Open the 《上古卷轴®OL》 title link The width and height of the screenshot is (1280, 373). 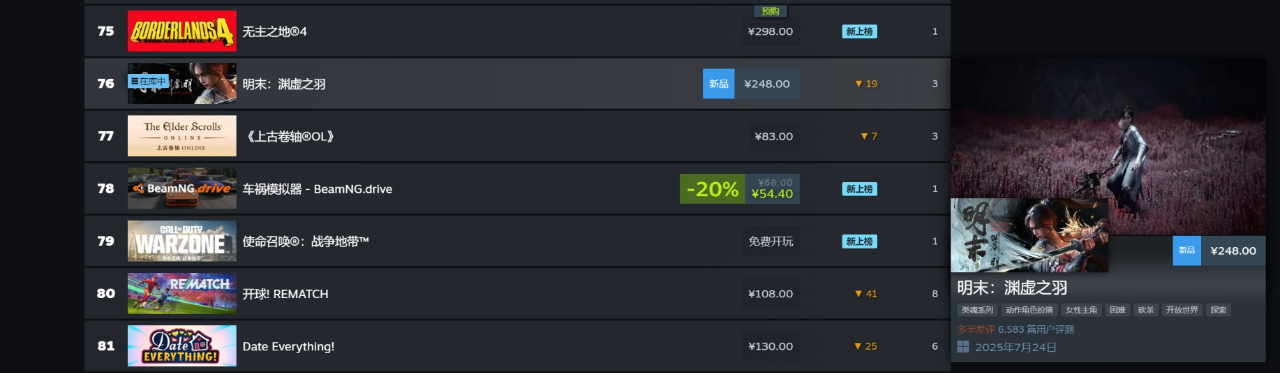[288, 136]
